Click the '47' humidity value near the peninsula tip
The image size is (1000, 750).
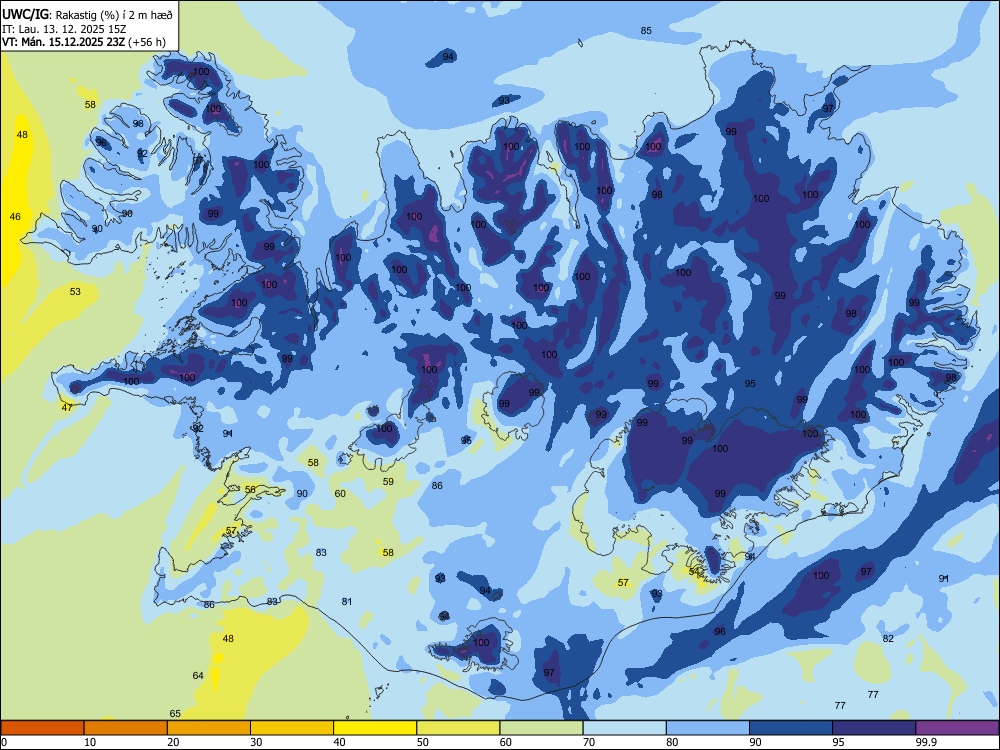click(67, 408)
